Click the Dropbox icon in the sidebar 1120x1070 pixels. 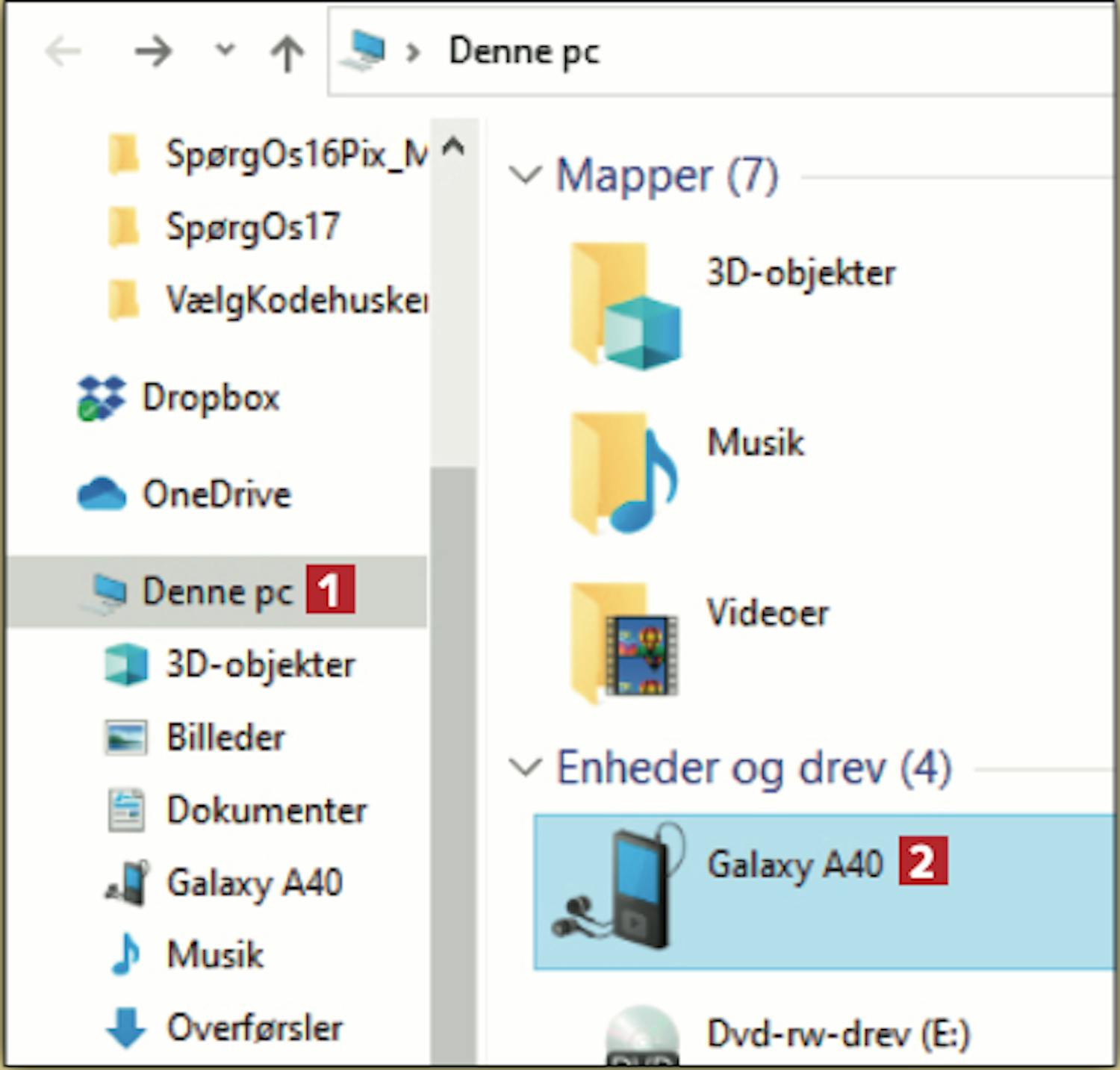click(x=101, y=397)
